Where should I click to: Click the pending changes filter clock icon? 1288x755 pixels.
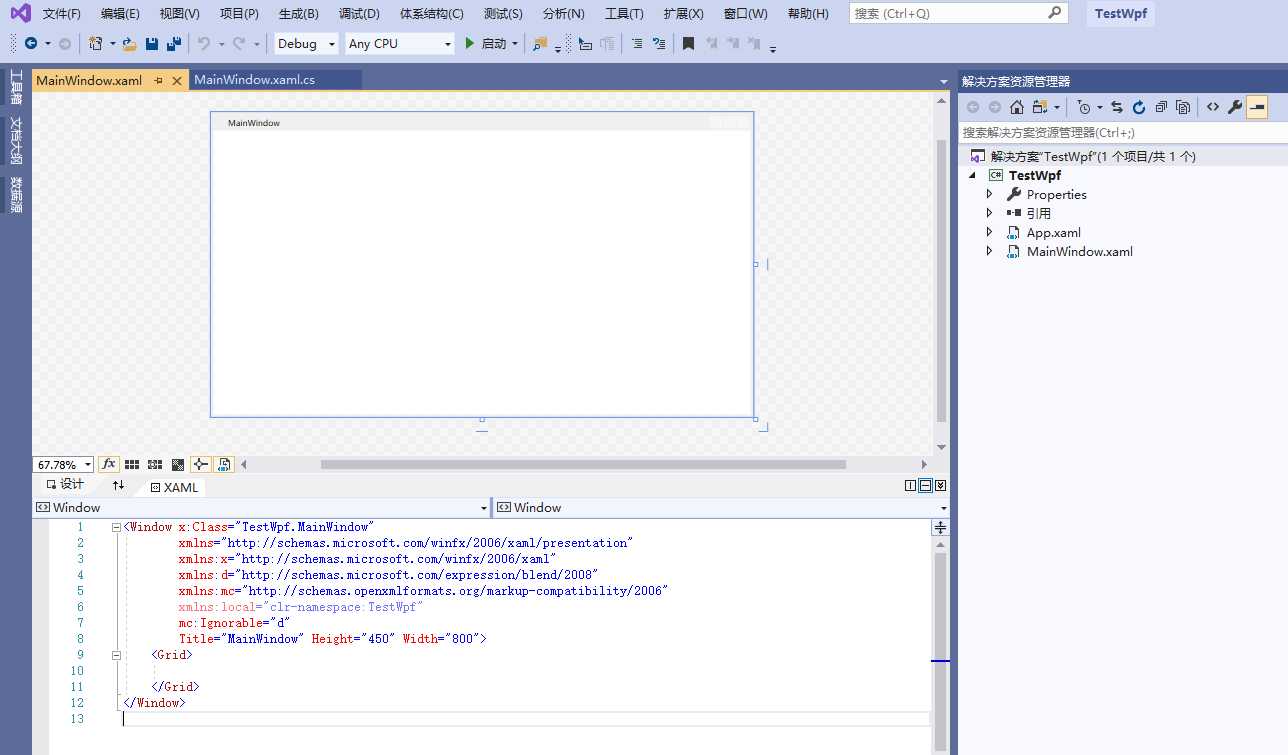pos(1084,107)
